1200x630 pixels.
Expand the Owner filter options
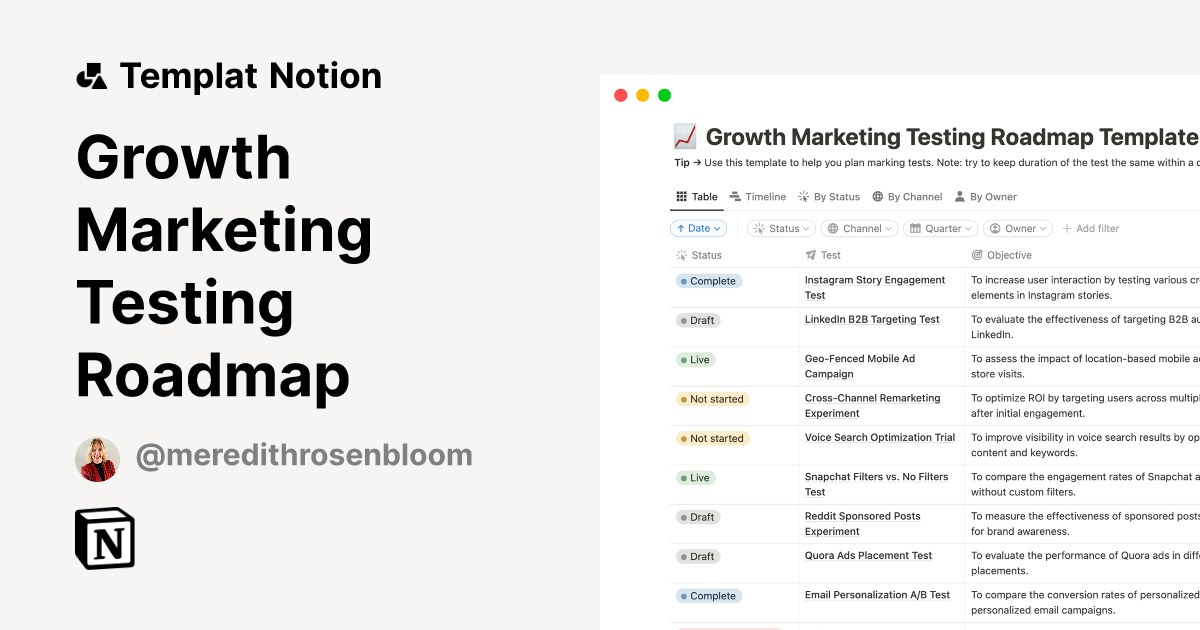[1018, 228]
